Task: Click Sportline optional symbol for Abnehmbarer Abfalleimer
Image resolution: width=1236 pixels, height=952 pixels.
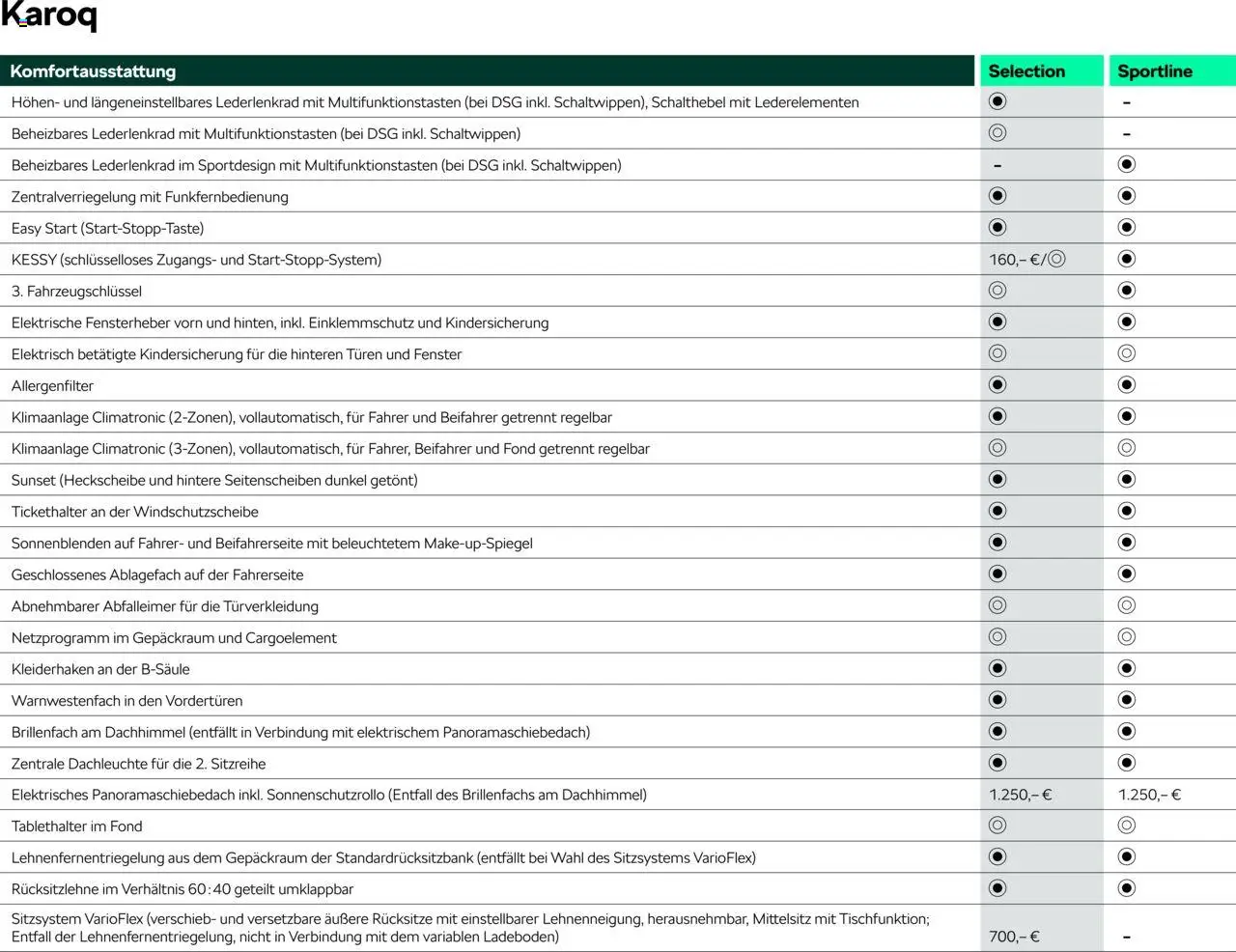Action: coord(1126,605)
